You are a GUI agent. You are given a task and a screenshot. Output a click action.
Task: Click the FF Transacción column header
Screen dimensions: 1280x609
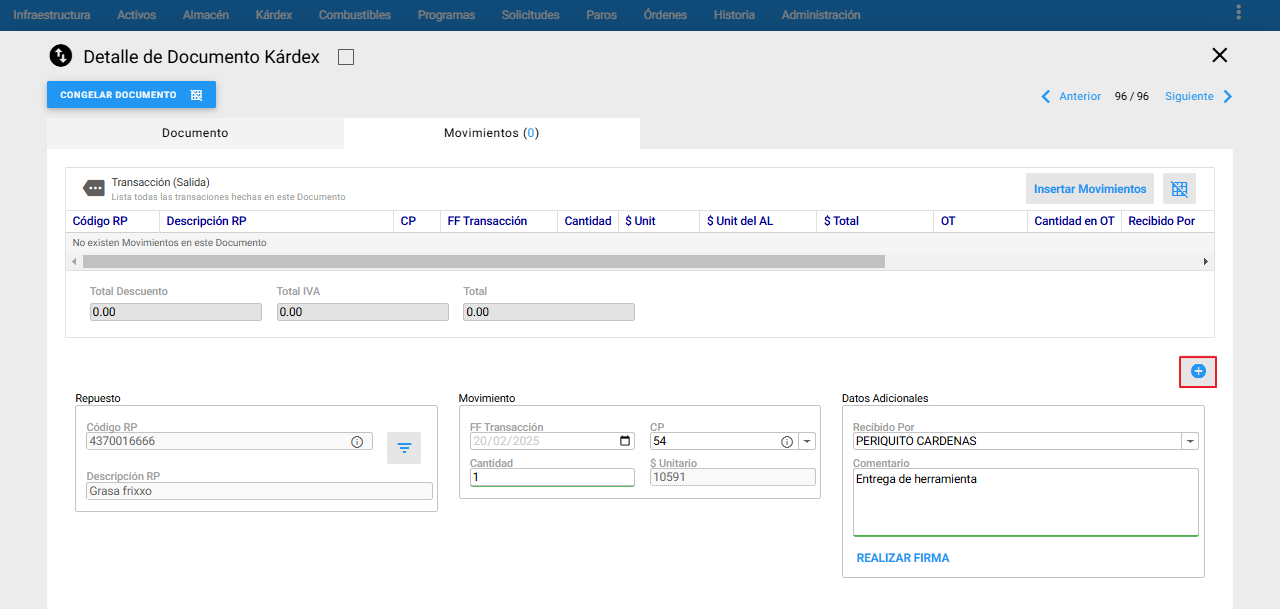click(498, 221)
